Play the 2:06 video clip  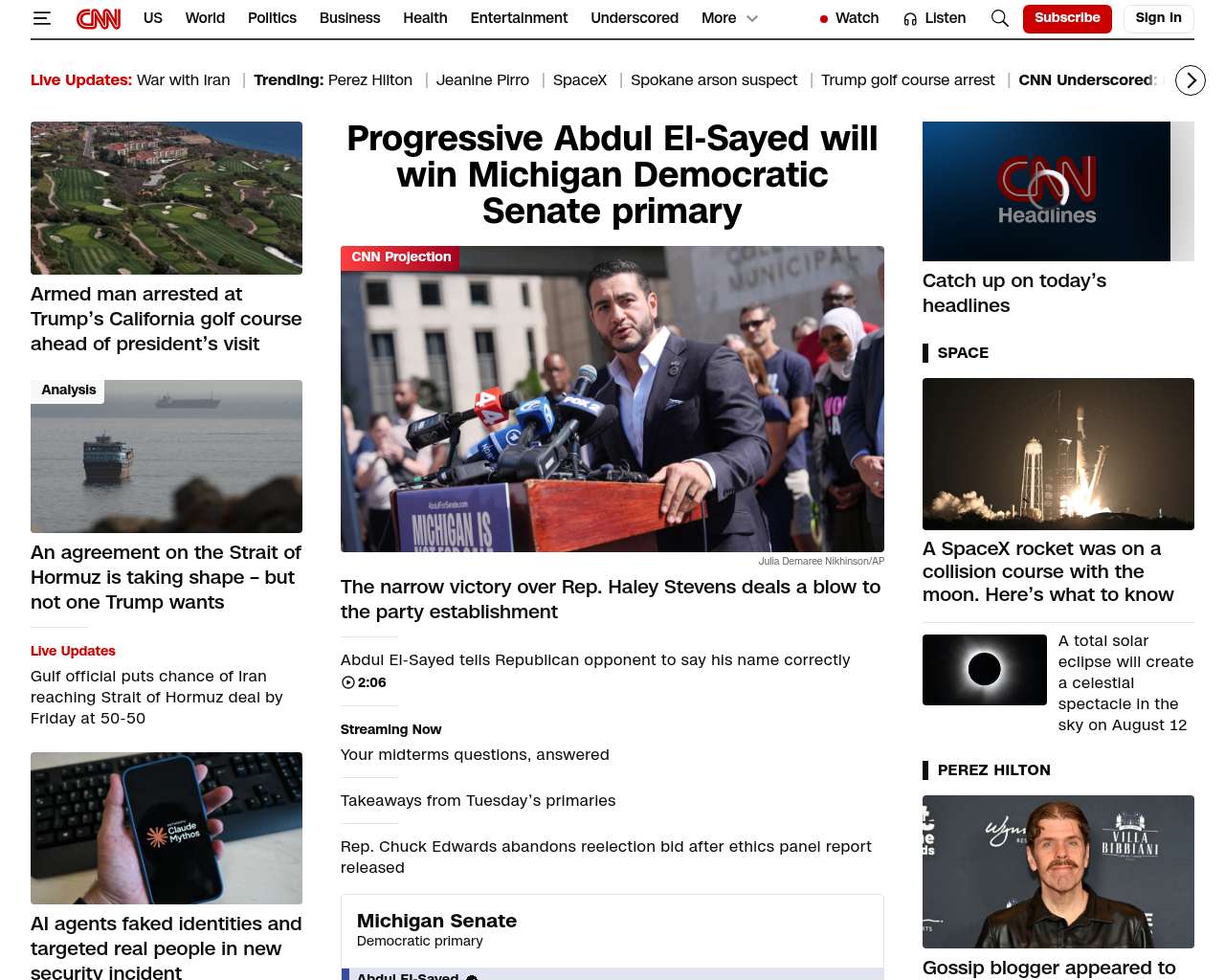364,682
